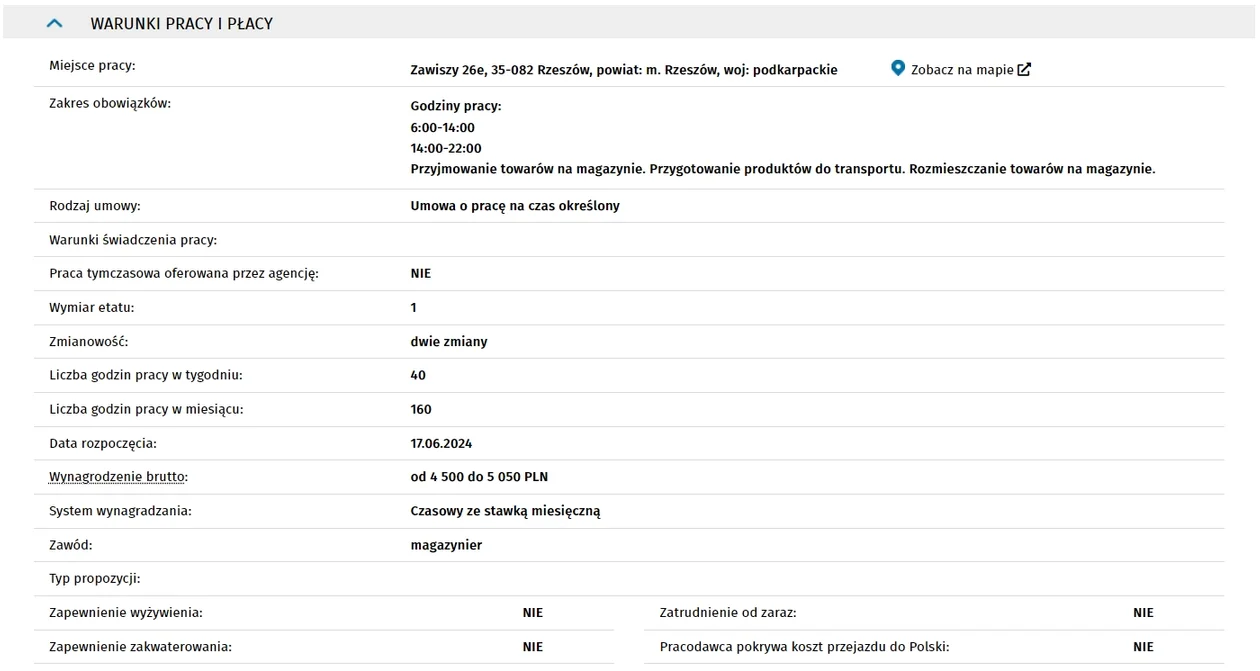Click NIE value beside 'Zapewnienie wyżywienia'

(533, 612)
